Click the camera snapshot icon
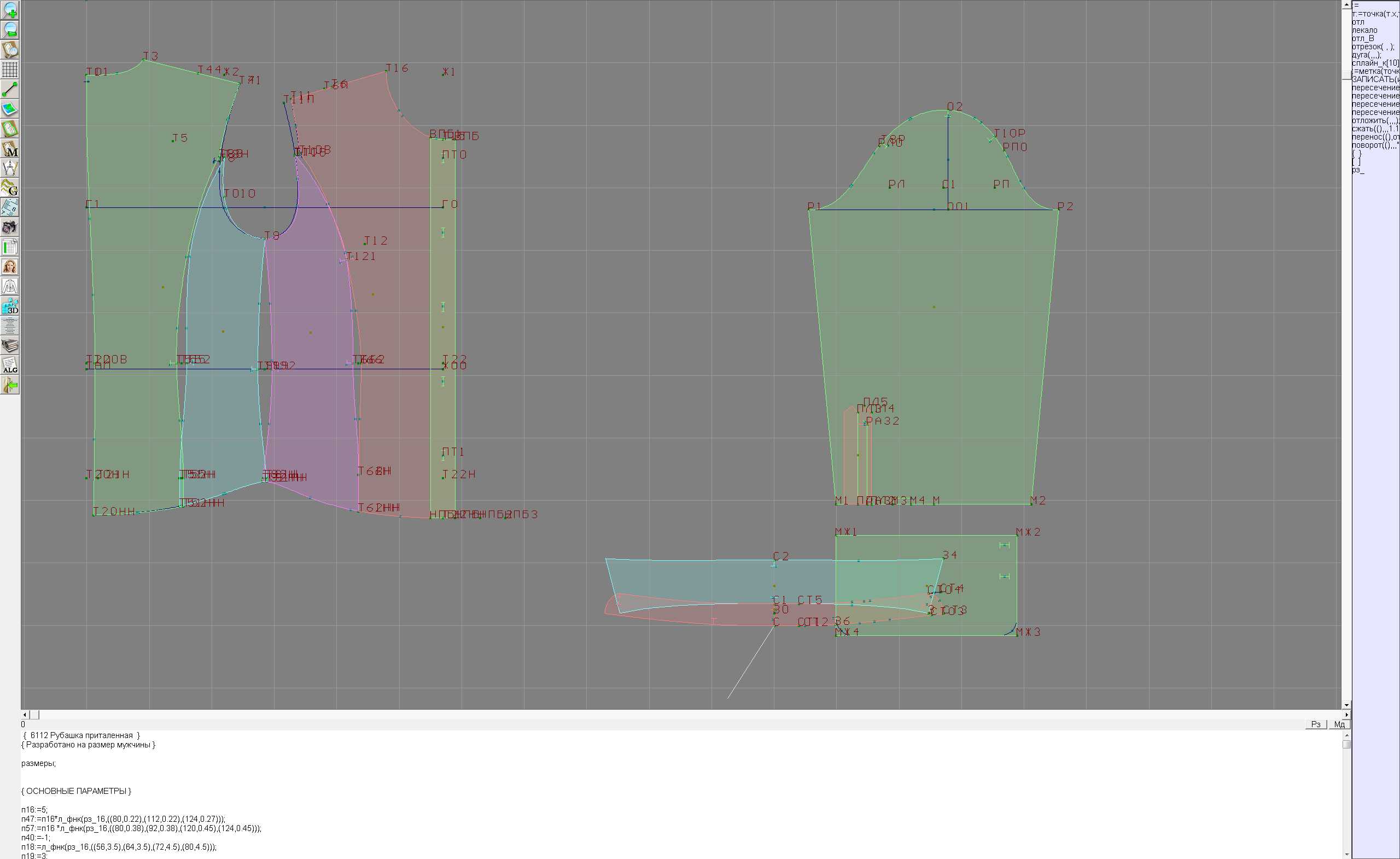 coord(10,228)
